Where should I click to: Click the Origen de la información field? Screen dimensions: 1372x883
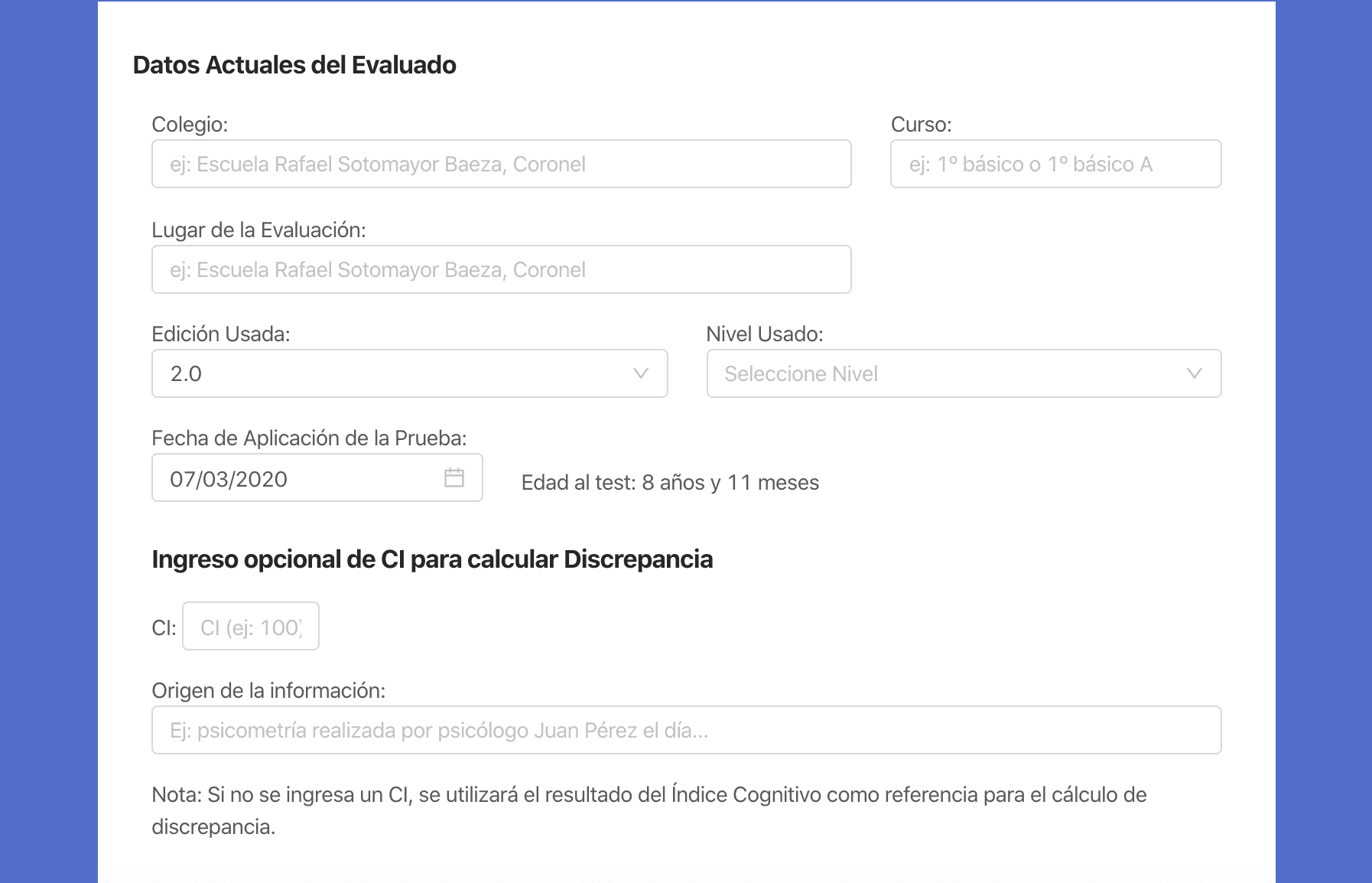[x=686, y=730]
